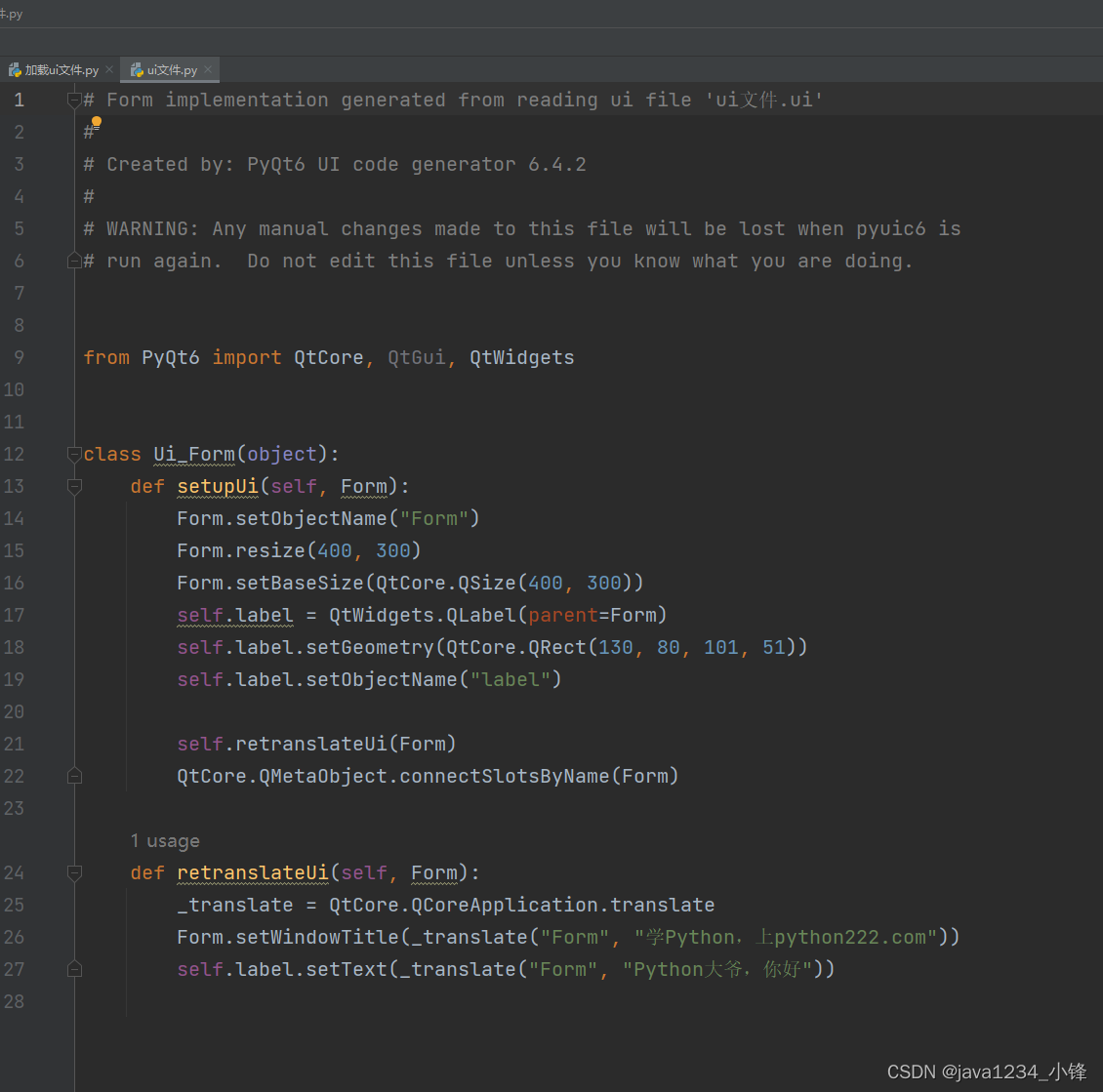Click line number 12 in the gutter
1103x1092 pixels.
pyautogui.click(x=14, y=454)
